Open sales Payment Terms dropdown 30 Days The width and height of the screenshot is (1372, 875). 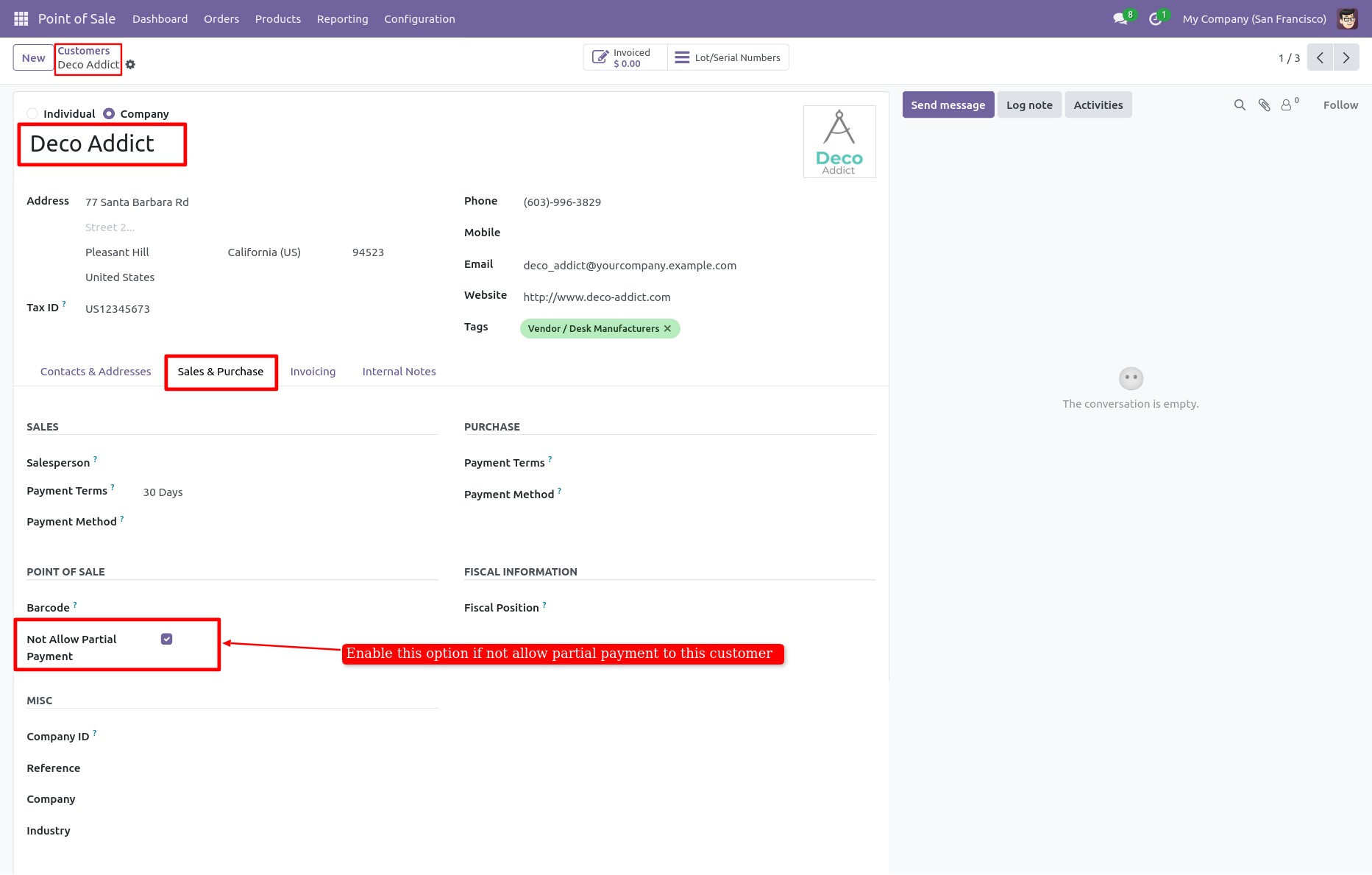tap(290, 492)
